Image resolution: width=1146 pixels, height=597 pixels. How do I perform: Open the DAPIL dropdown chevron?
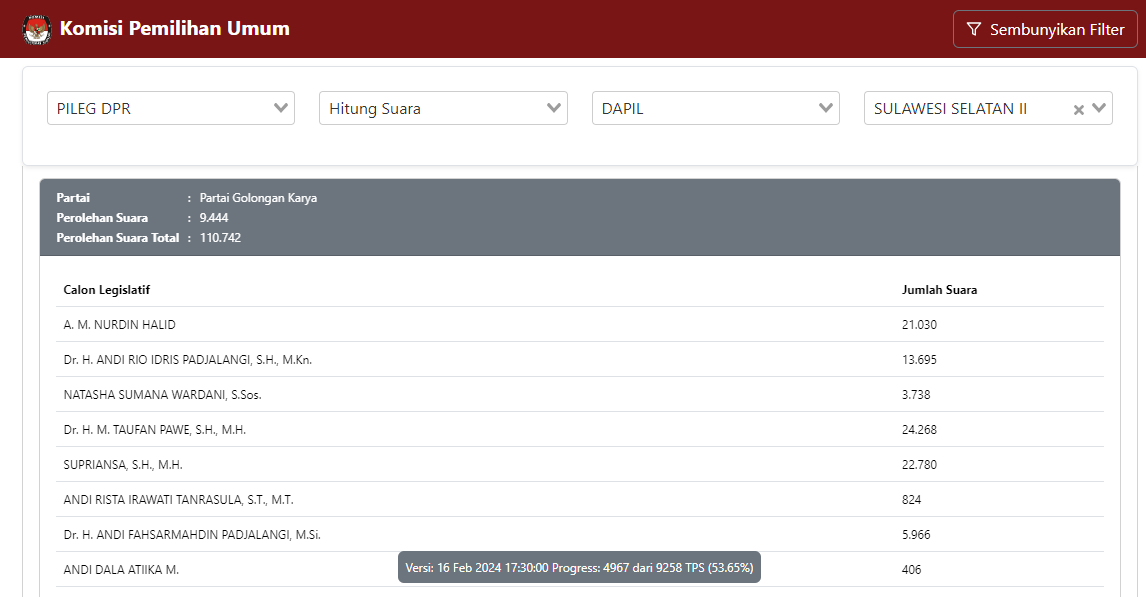(826, 108)
